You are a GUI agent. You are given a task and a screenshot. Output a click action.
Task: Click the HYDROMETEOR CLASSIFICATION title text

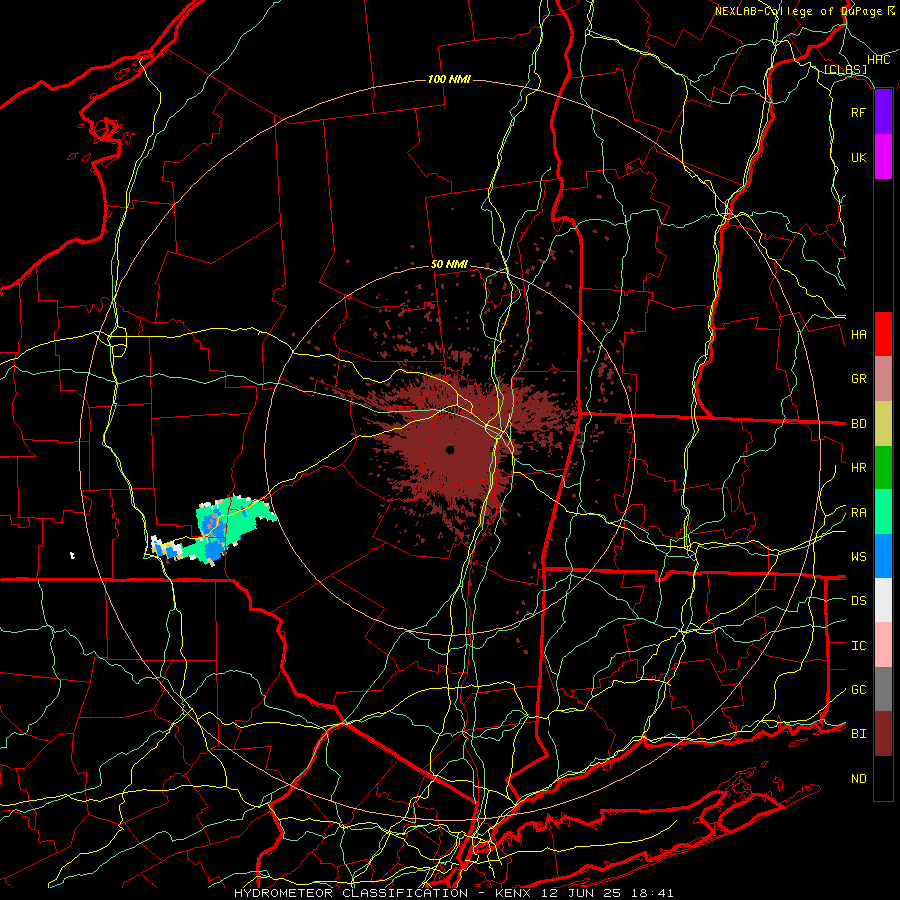coord(351,893)
